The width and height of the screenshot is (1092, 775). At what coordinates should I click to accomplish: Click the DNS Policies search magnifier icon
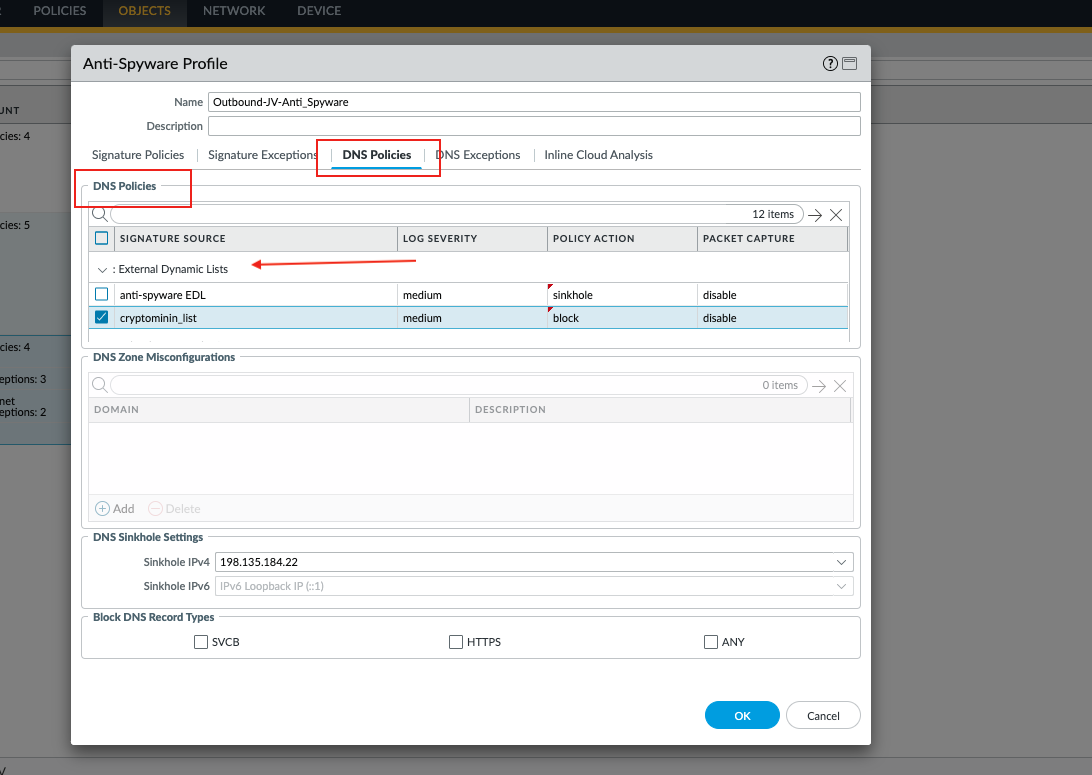click(x=99, y=214)
